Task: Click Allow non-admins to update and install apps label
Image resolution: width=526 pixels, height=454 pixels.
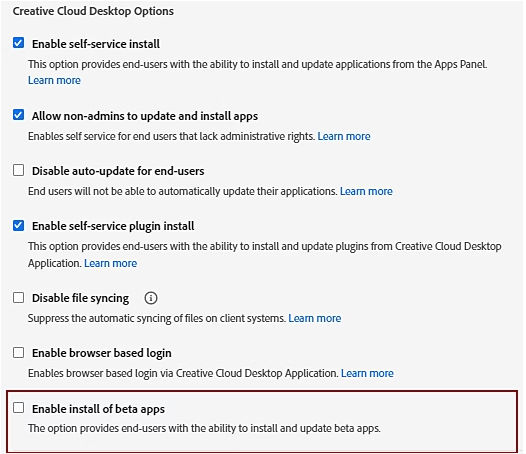Action: tap(145, 116)
